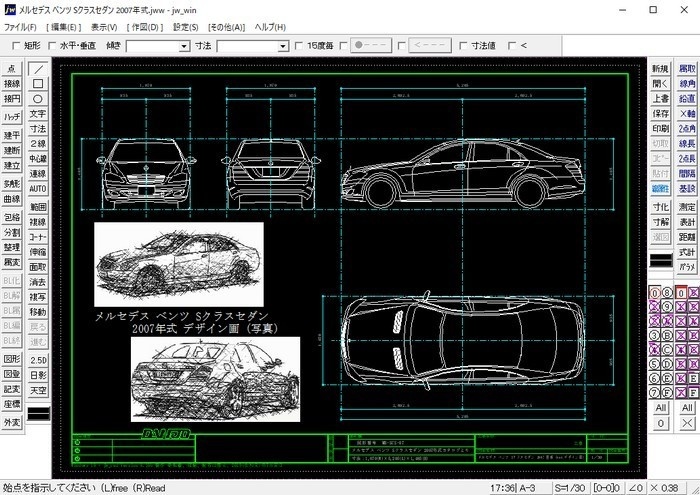
Task: Click the AUTO mode tool
Action: click(x=38, y=189)
